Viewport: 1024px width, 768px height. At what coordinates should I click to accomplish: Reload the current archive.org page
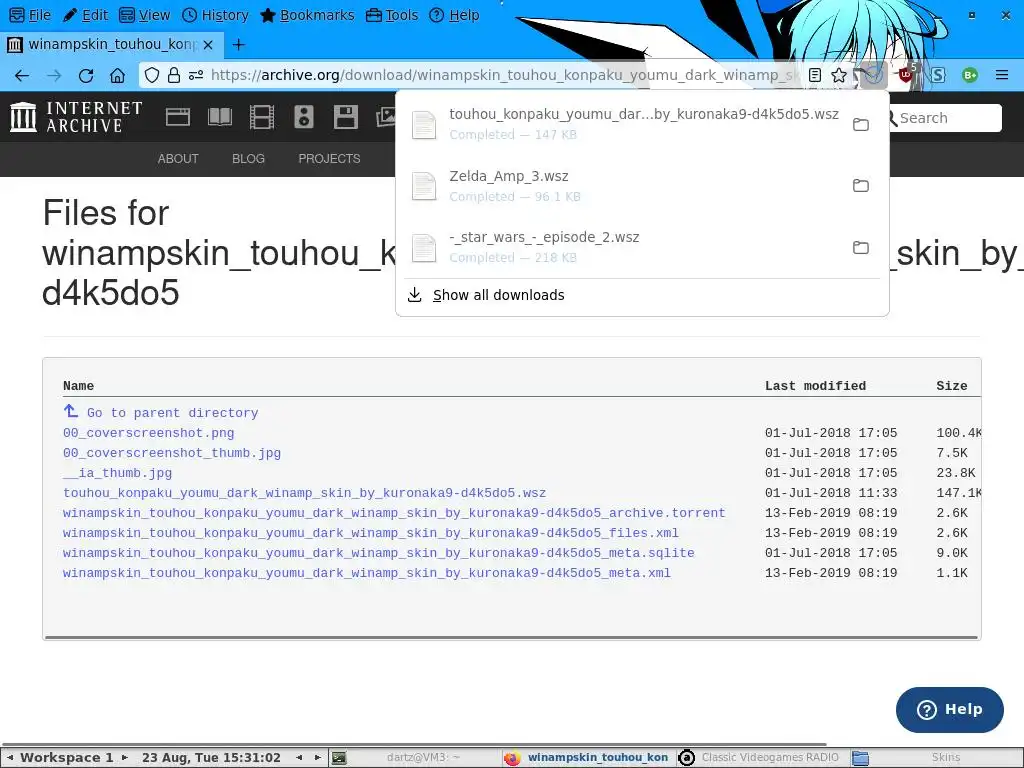click(86, 76)
